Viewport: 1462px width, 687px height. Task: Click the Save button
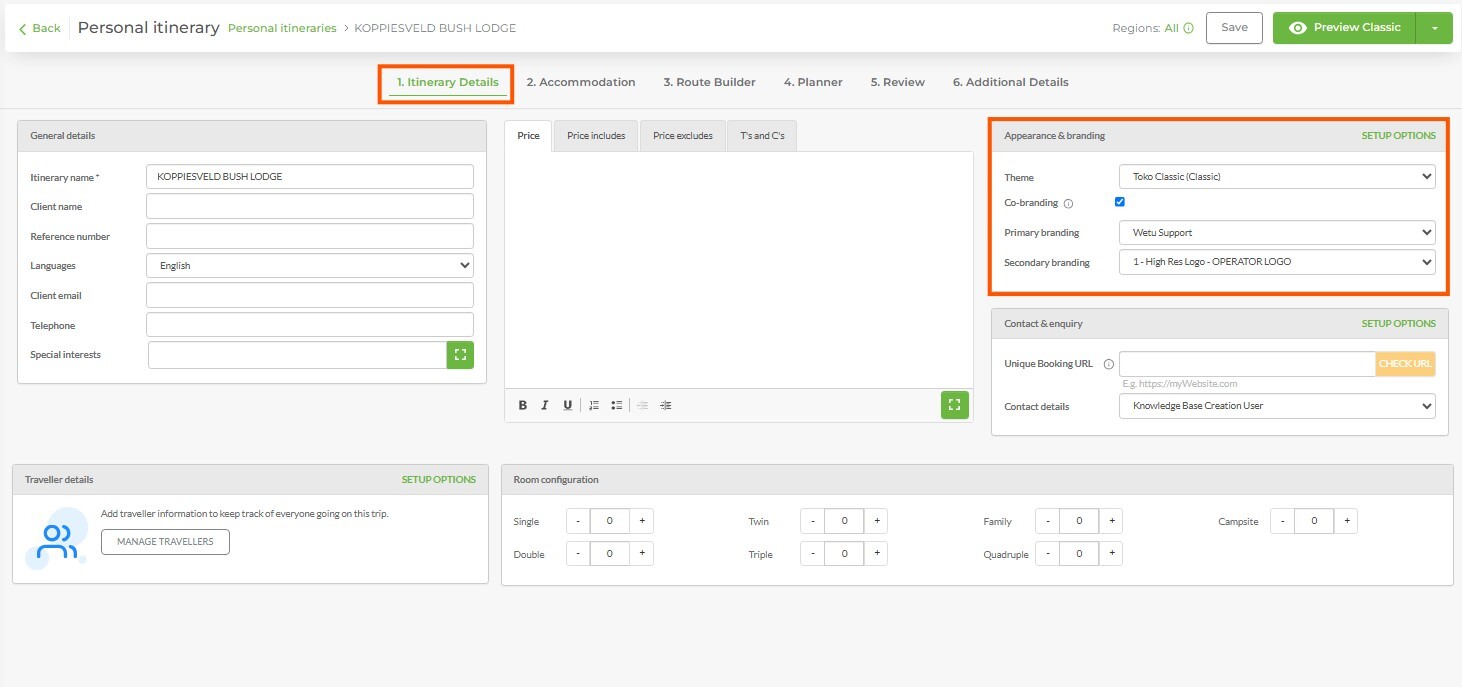[1234, 28]
